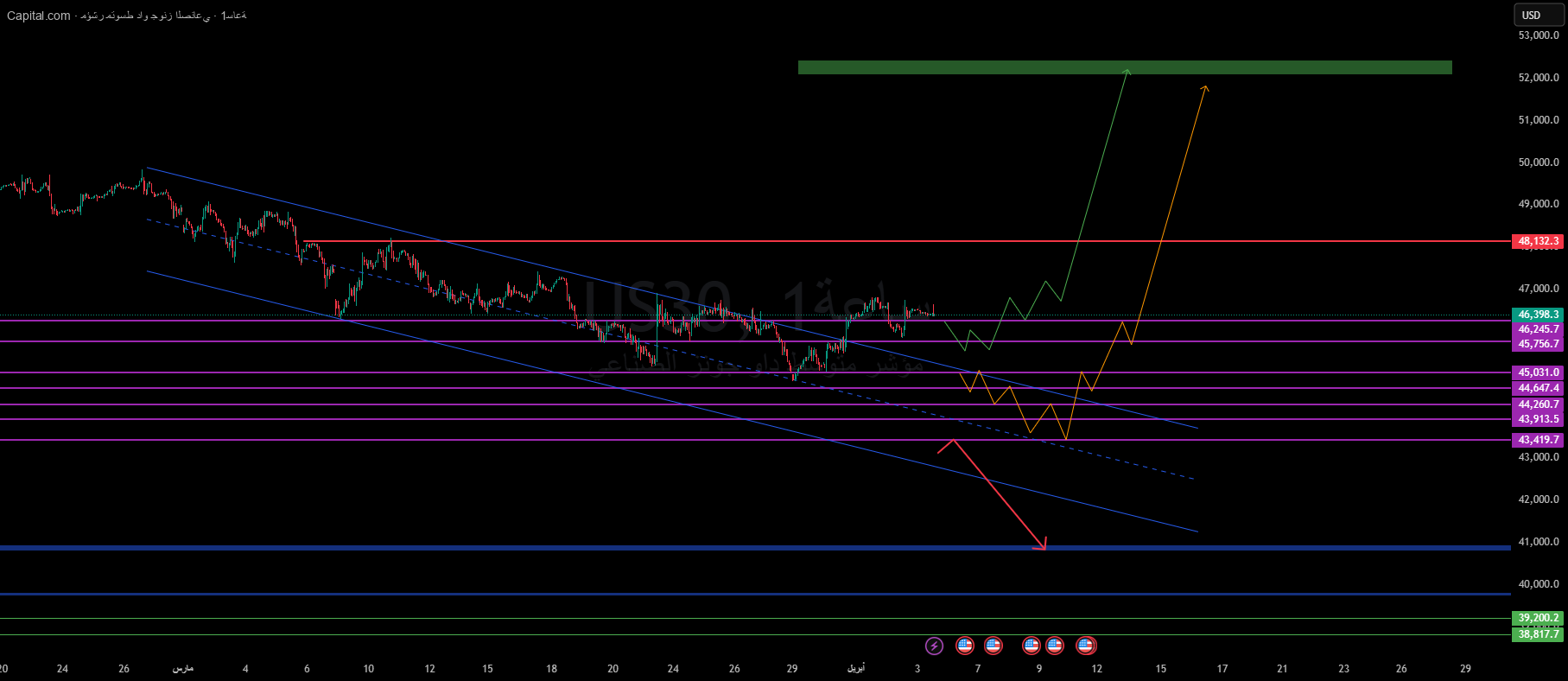
Task: Select the purple 43,419.7 price label
Action: (x=1538, y=440)
